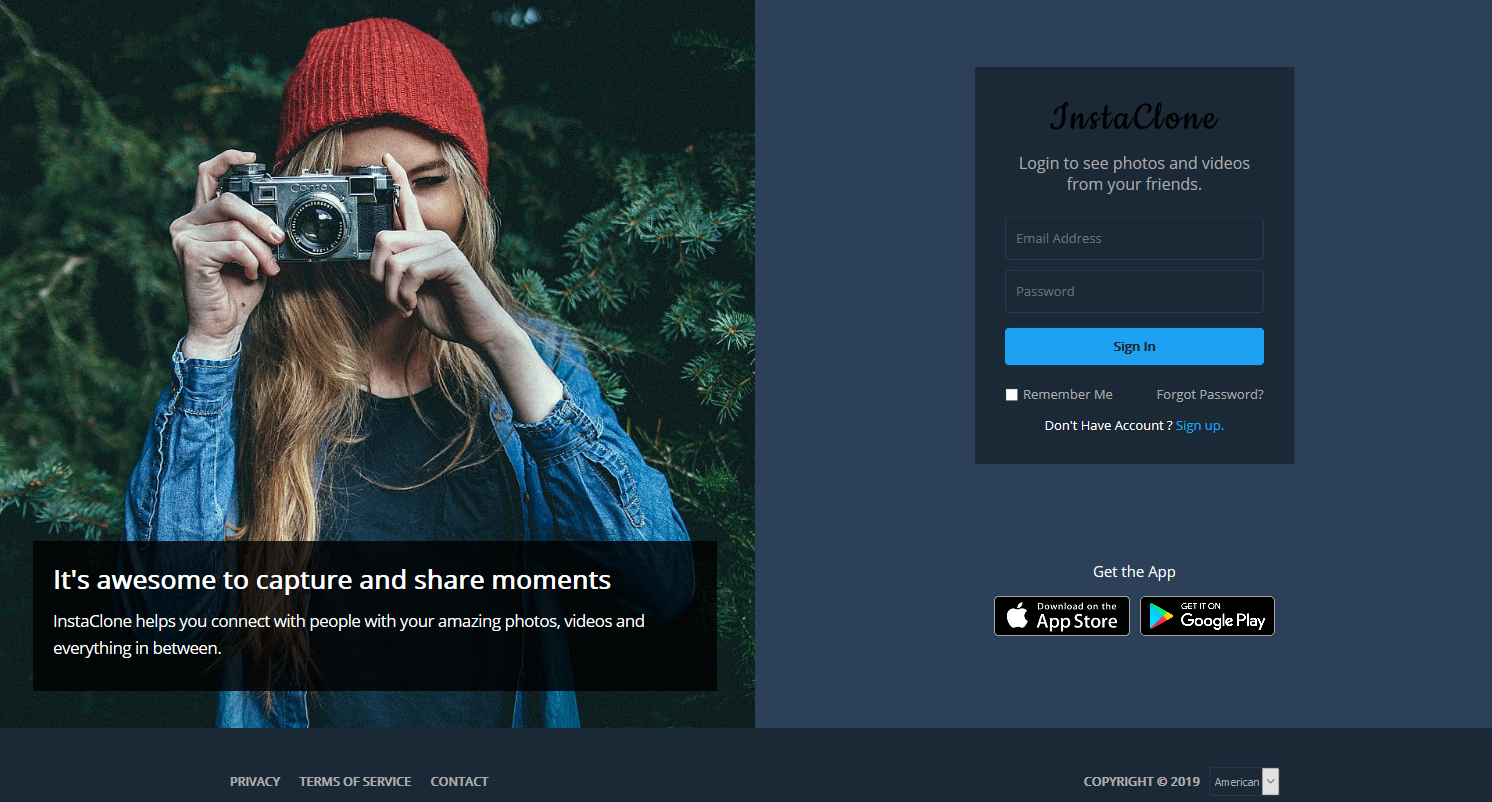Click the "Remember Me" label text

1067,395
